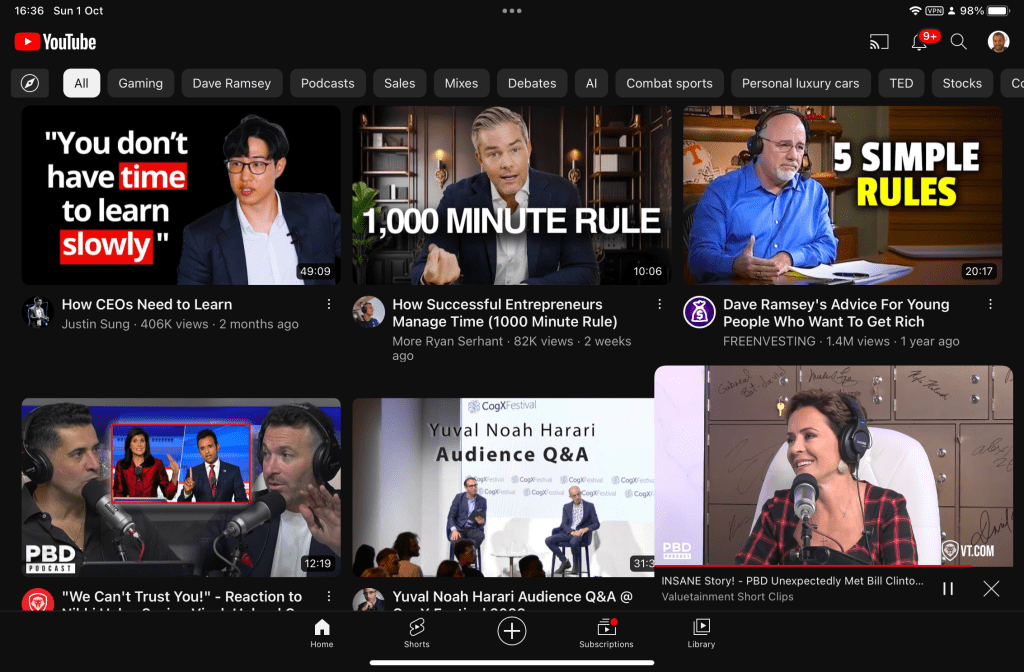Go to Home in bottom bar
The height and width of the screenshot is (672, 1024).
322,633
